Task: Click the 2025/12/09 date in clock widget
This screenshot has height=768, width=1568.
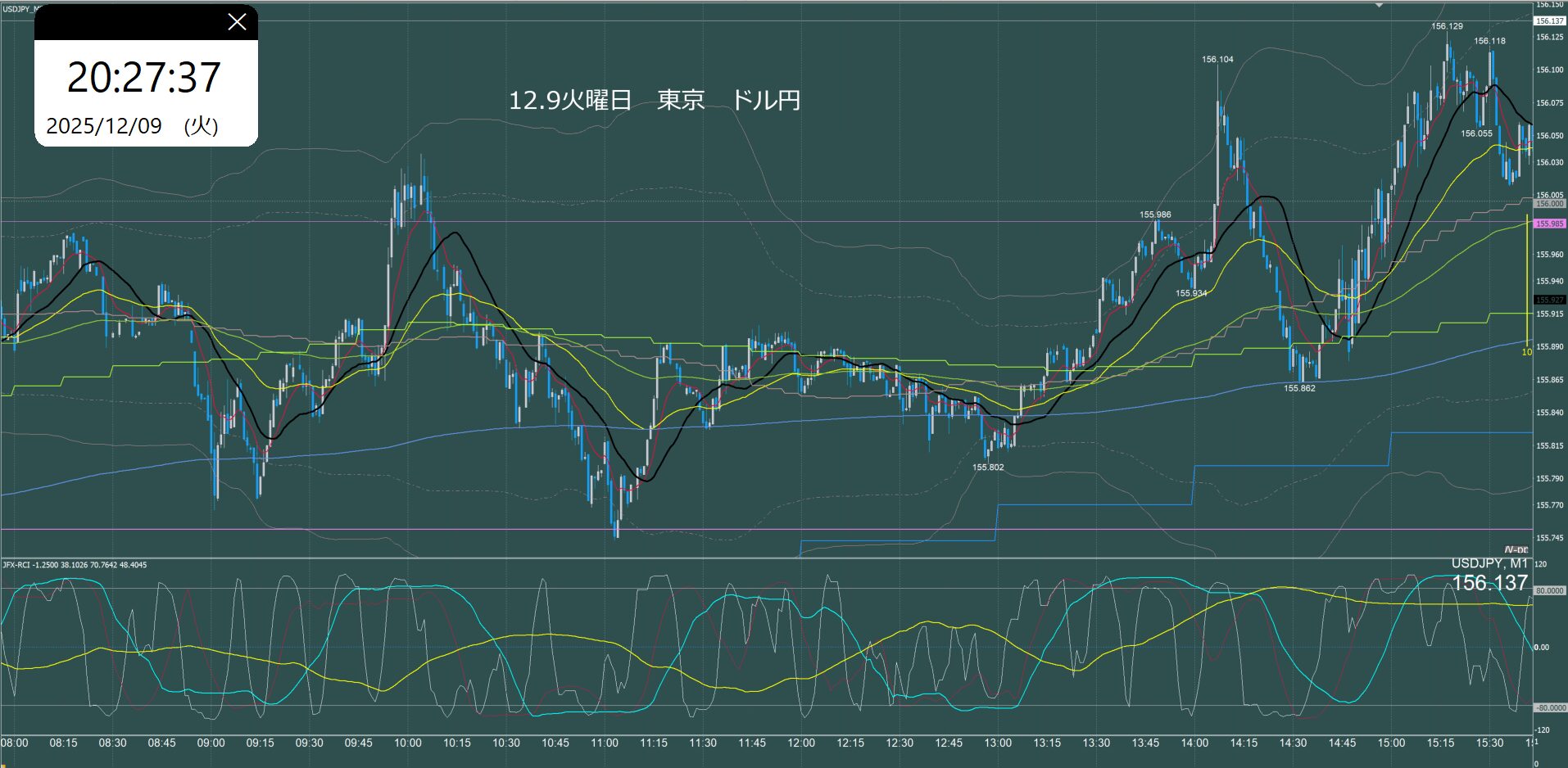Action: [x=104, y=126]
